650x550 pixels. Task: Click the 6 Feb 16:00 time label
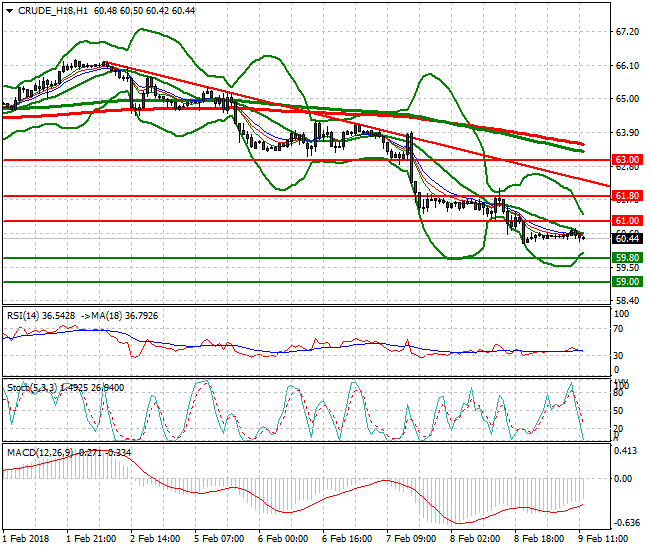[347, 539]
